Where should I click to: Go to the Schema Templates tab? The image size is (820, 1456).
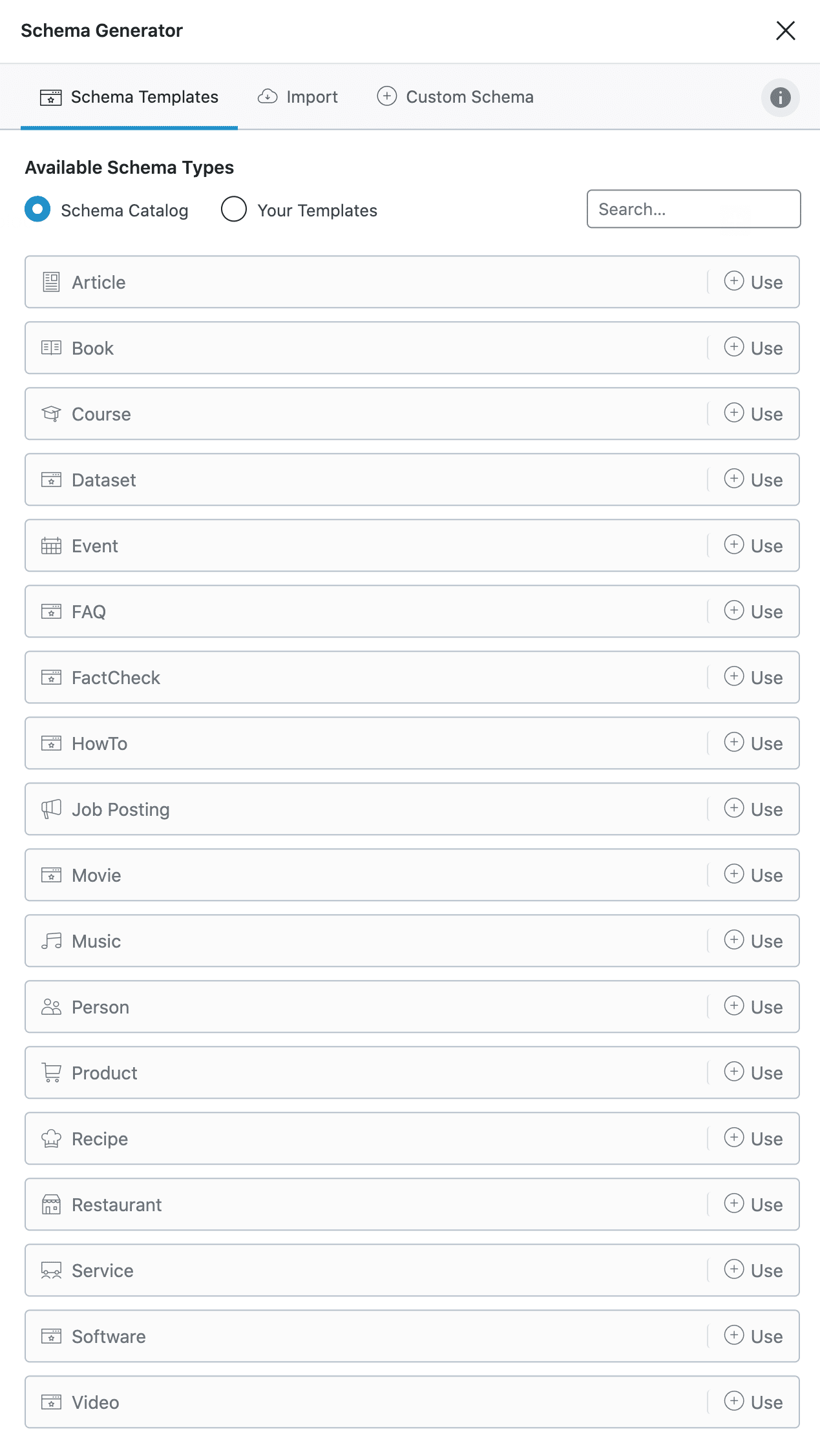pyautogui.click(x=129, y=97)
